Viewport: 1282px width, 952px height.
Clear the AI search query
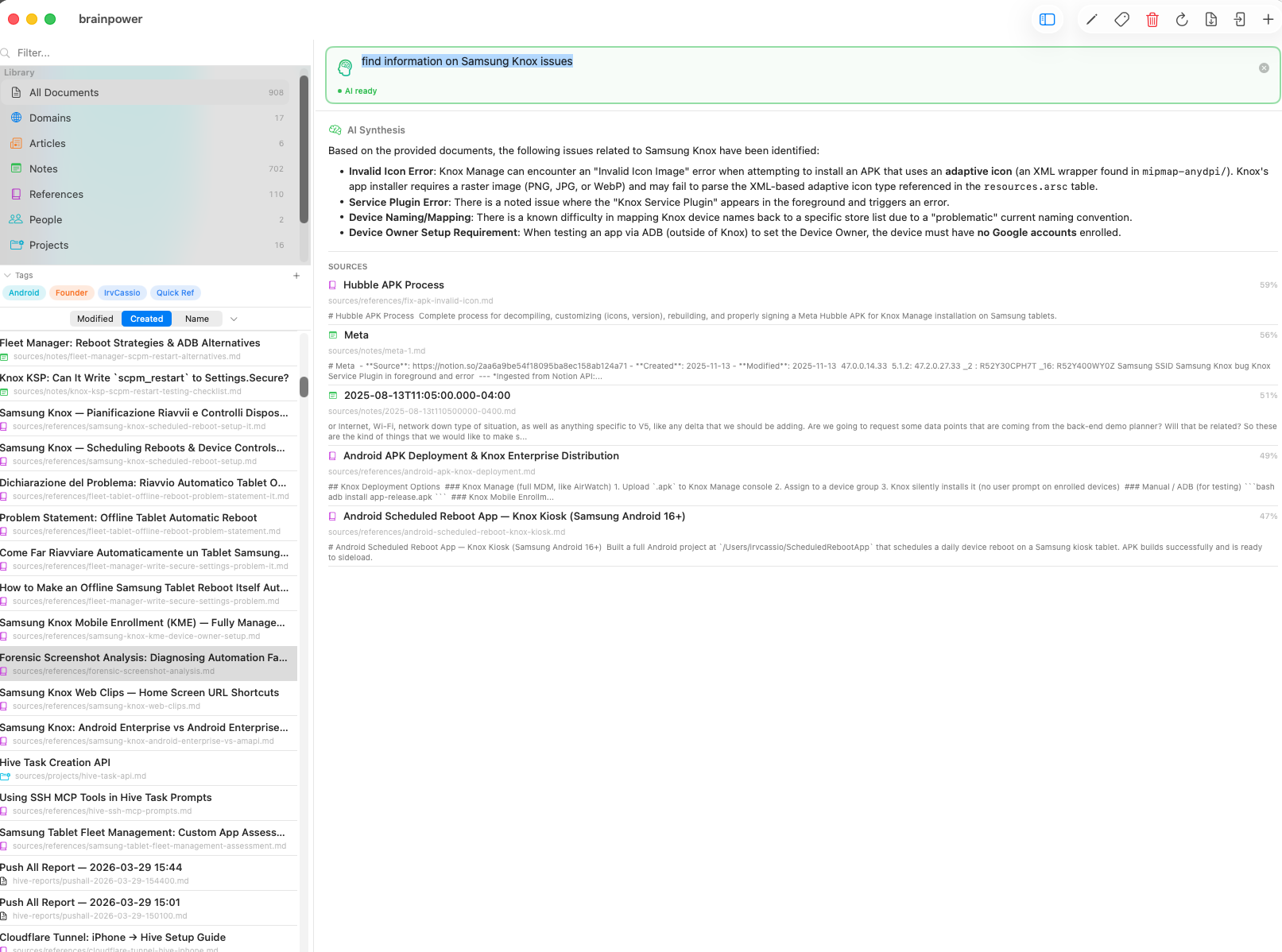tap(1264, 68)
